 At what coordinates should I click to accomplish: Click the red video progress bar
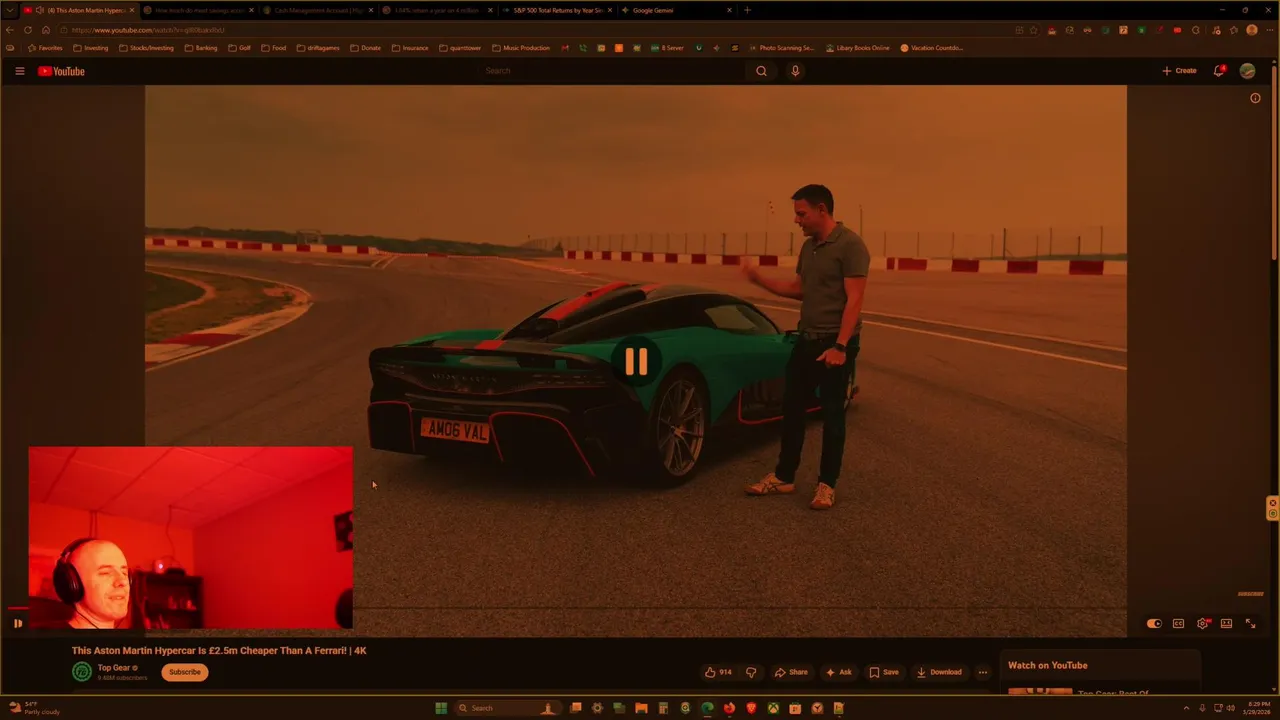(19, 608)
